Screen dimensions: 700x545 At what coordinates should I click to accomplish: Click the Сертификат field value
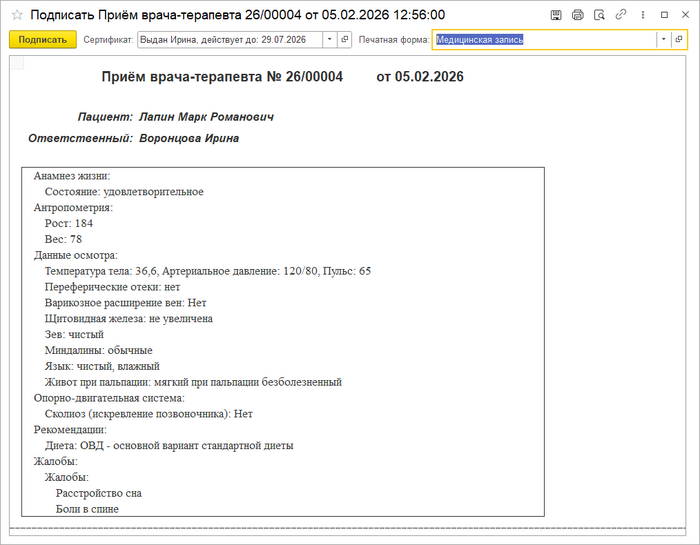(x=230, y=40)
